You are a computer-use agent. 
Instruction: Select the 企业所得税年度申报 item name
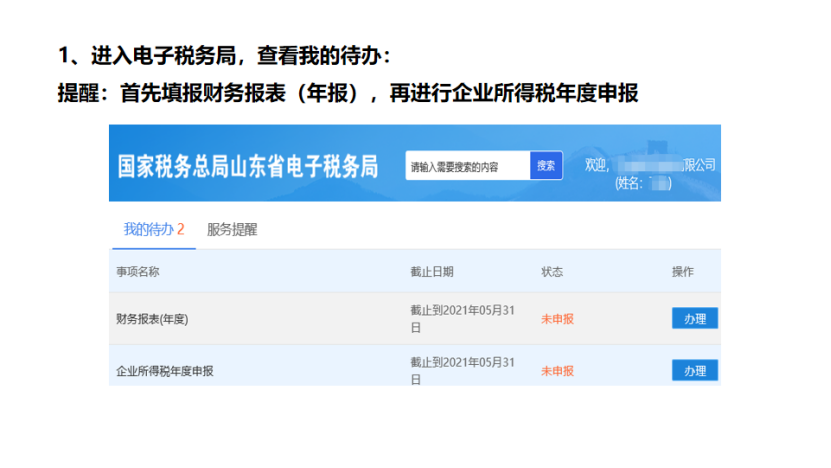tap(165, 371)
